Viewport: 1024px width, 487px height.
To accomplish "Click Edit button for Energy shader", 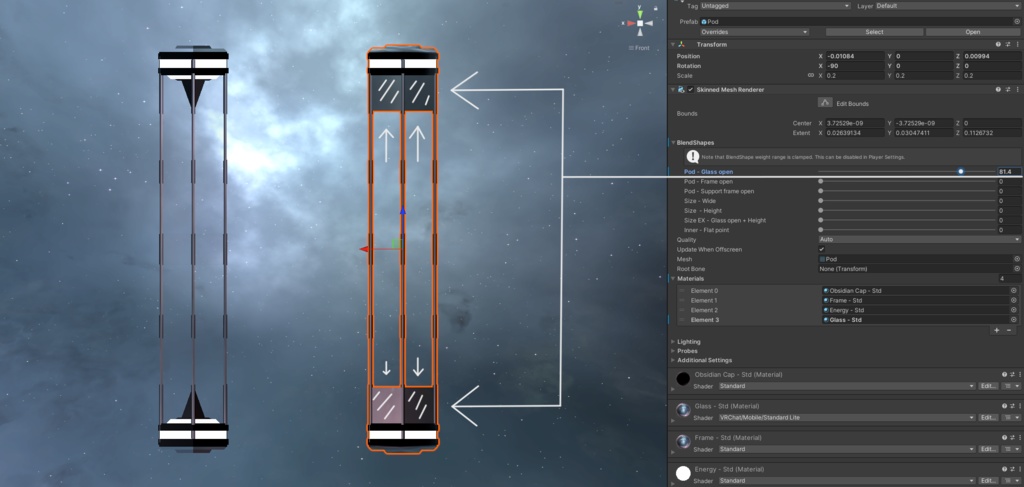I will click(987, 480).
